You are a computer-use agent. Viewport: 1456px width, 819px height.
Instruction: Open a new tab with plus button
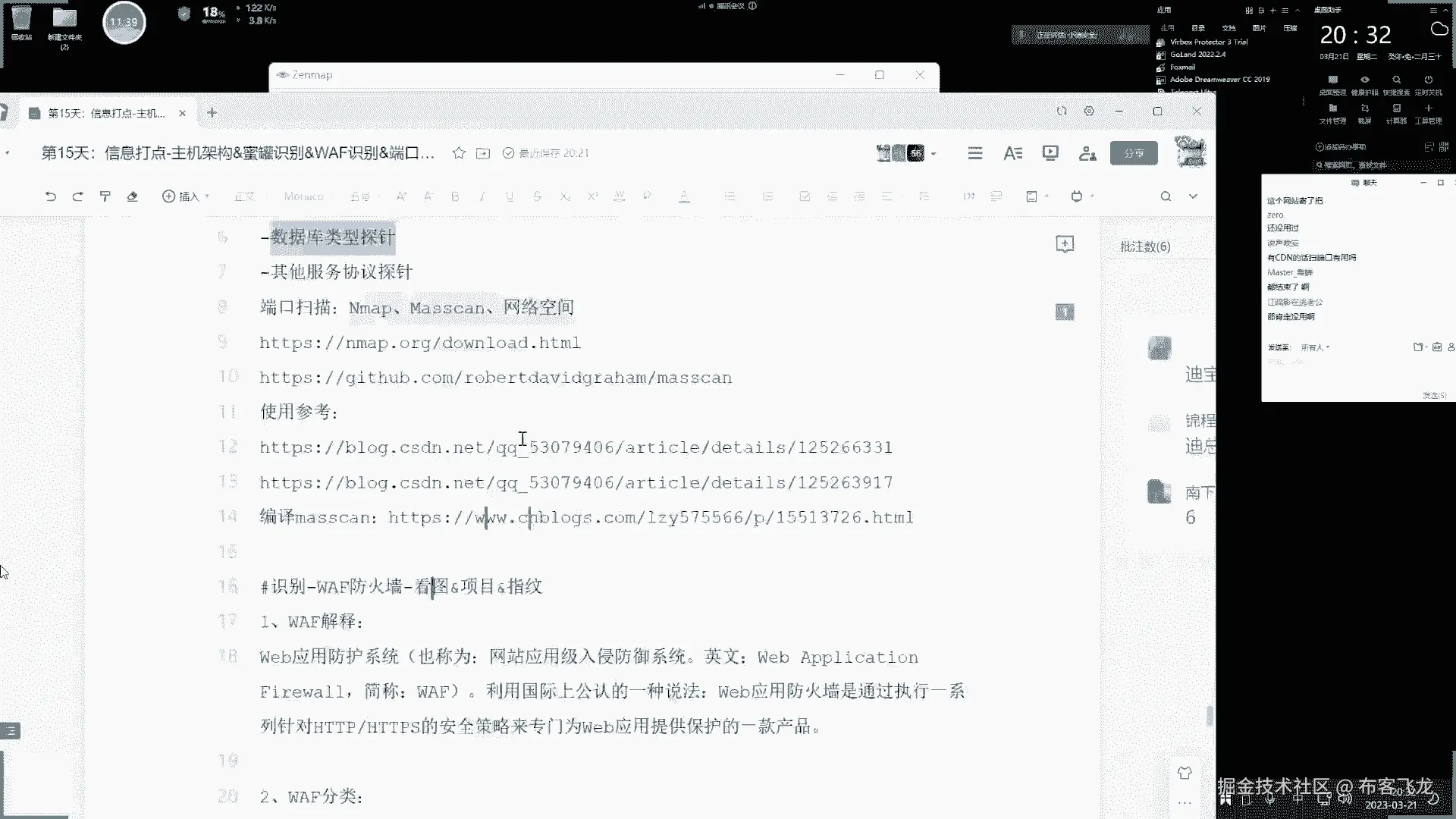212,113
